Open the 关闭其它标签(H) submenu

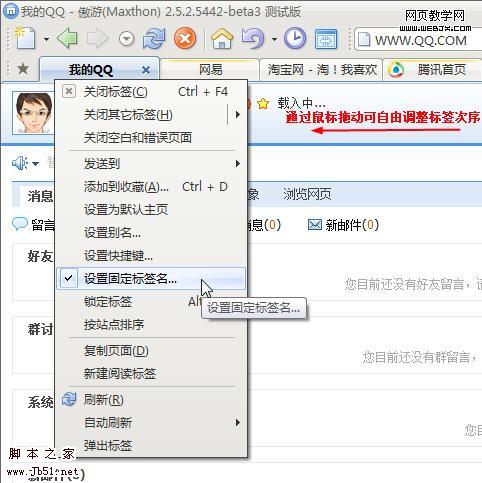point(151,115)
